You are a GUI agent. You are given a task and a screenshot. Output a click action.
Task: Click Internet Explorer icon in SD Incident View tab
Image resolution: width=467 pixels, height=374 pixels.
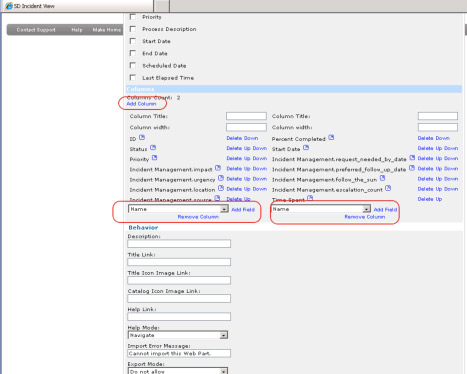click(x=9, y=6)
